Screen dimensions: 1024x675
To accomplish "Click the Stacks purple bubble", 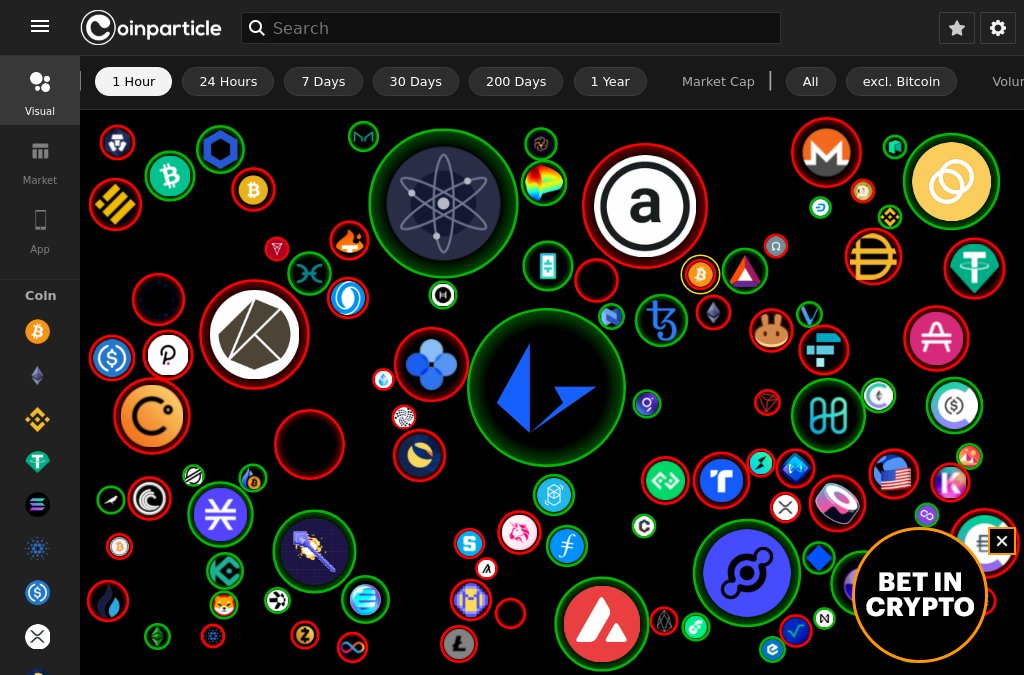I will click(220, 514).
